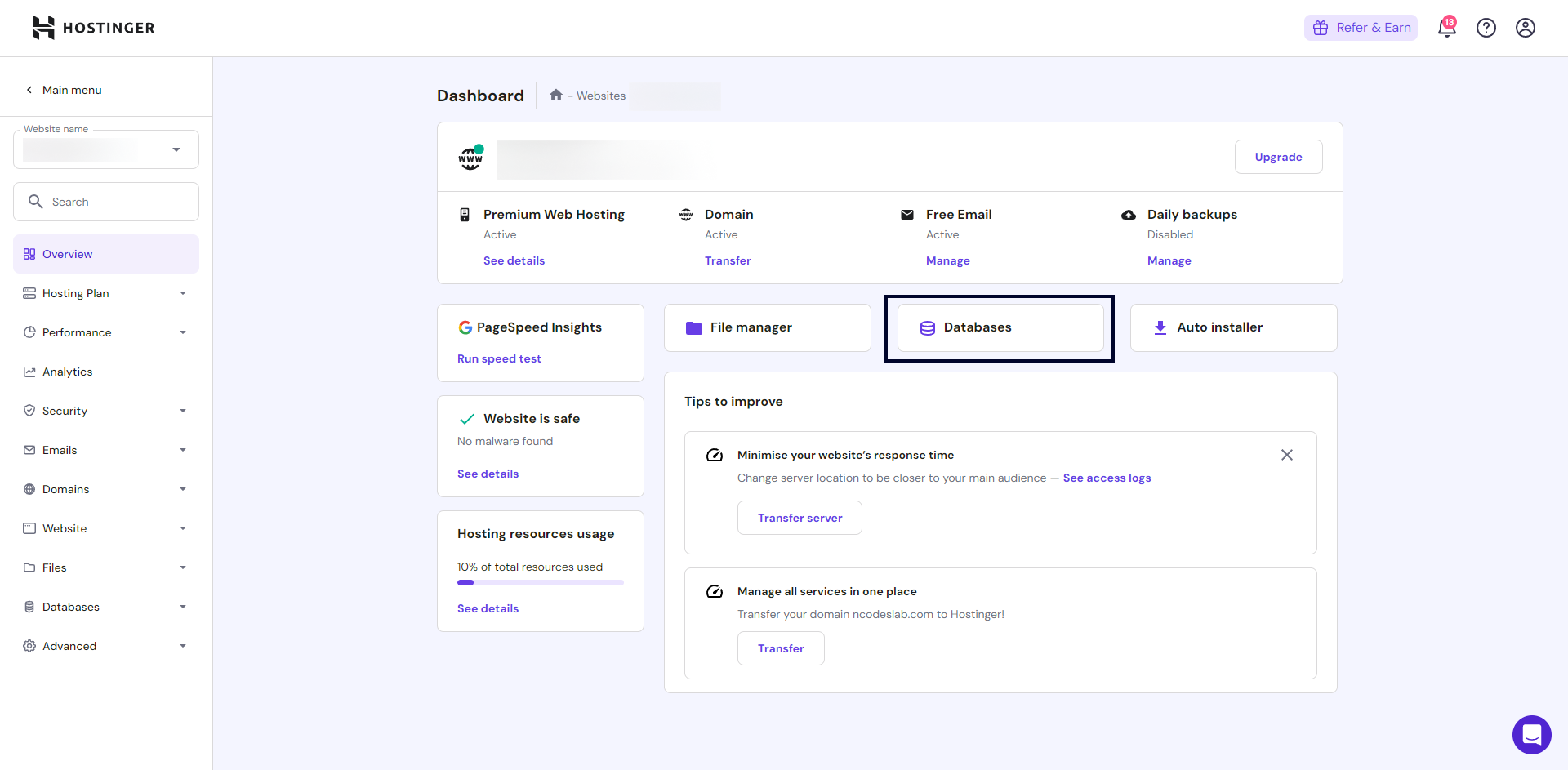
Task: Click into the sidebar Search field
Action: click(106, 202)
